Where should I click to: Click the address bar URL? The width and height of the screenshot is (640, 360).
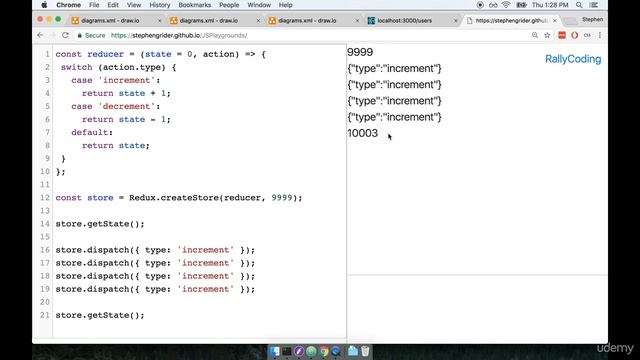pyautogui.click(x=179, y=36)
